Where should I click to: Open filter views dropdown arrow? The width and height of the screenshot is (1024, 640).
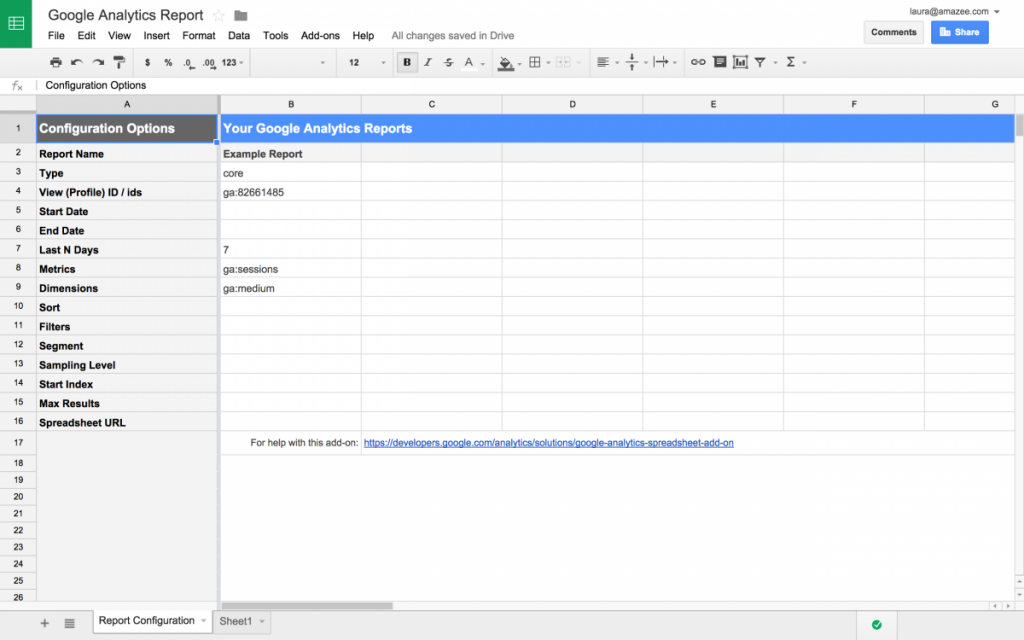(775, 63)
